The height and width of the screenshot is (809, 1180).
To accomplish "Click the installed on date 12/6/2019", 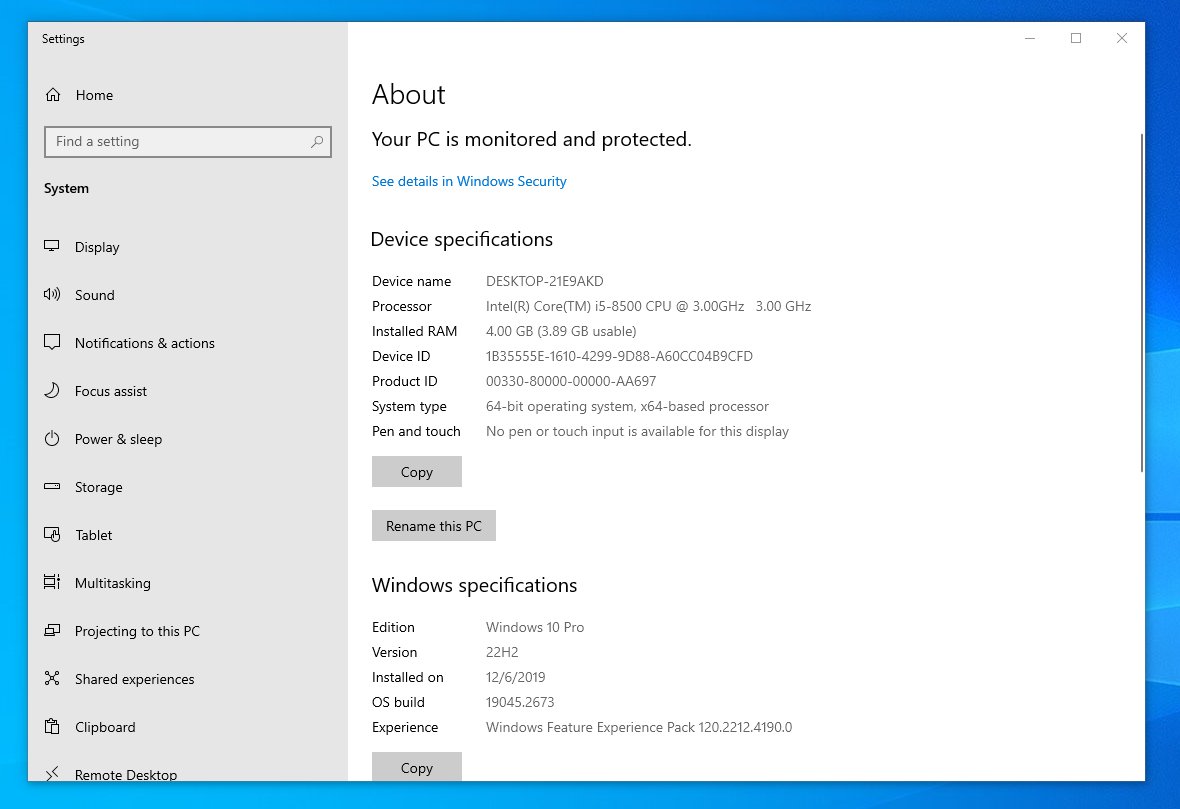I will pos(515,677).
